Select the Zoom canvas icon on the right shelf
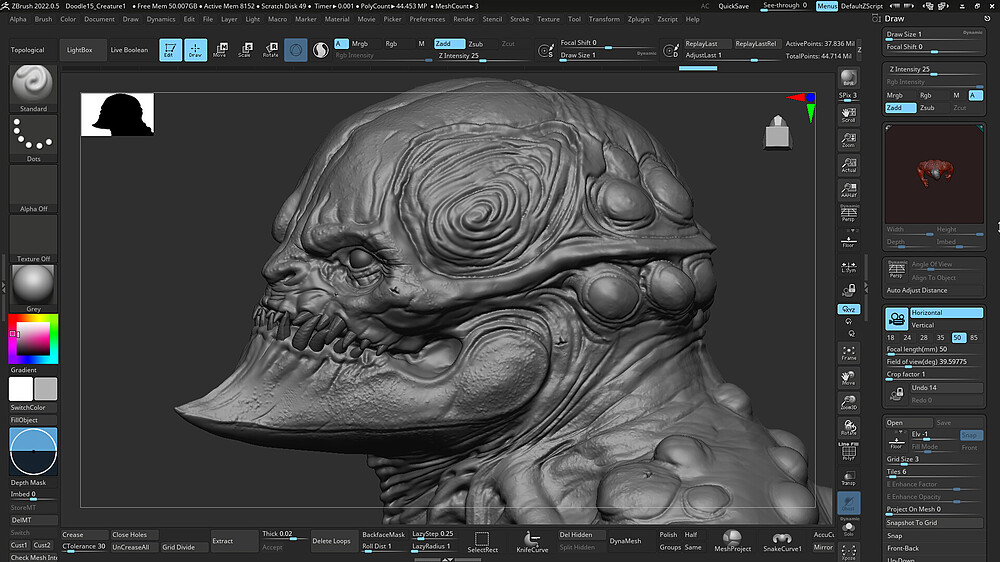1000x562 pixels. 848,140
